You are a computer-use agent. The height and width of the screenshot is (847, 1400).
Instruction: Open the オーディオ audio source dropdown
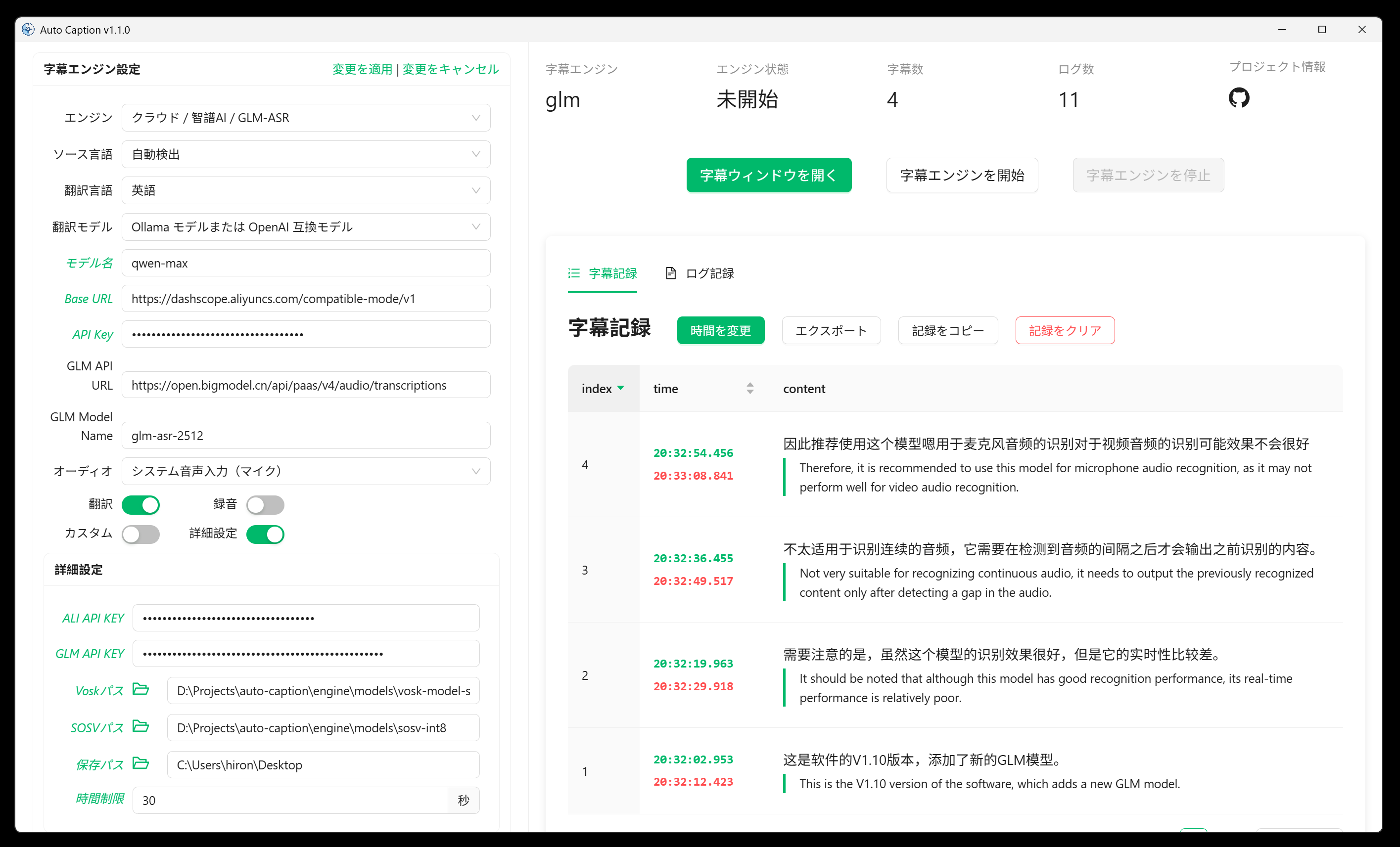(x=306, y=471)
